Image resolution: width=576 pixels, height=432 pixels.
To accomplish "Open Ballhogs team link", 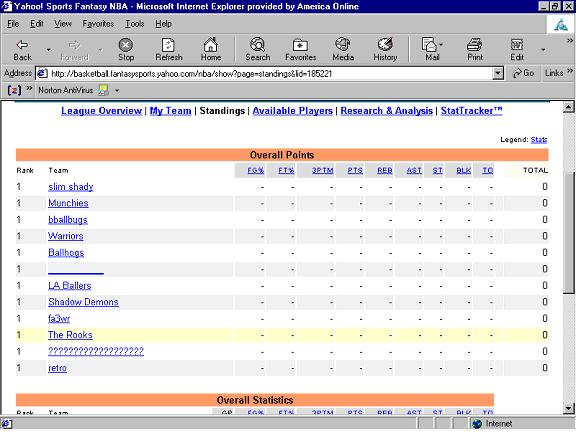I will (66, 253).
